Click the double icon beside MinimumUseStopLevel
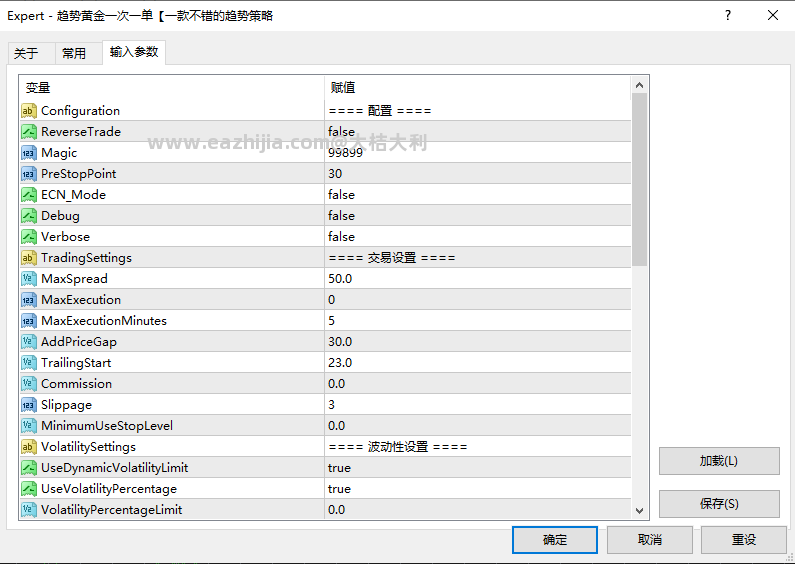Screen dimensions: 795x564 [29, 426]
